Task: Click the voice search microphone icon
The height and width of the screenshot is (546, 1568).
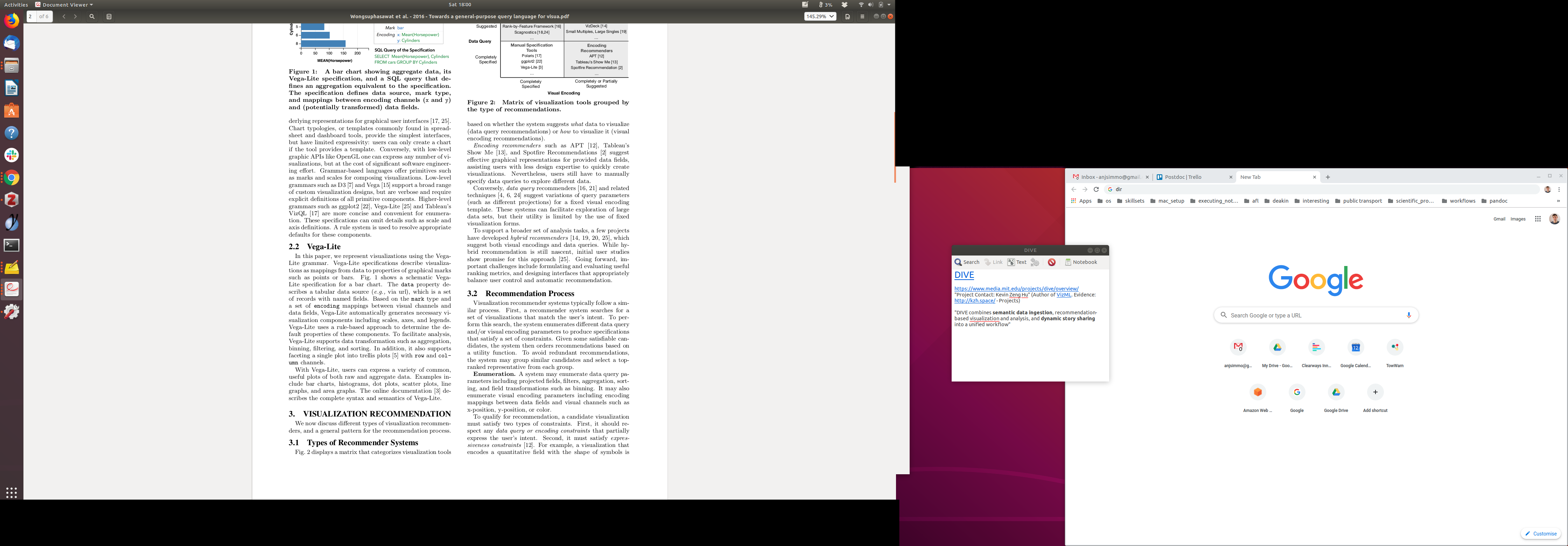Action: (x=1408, y=315)
